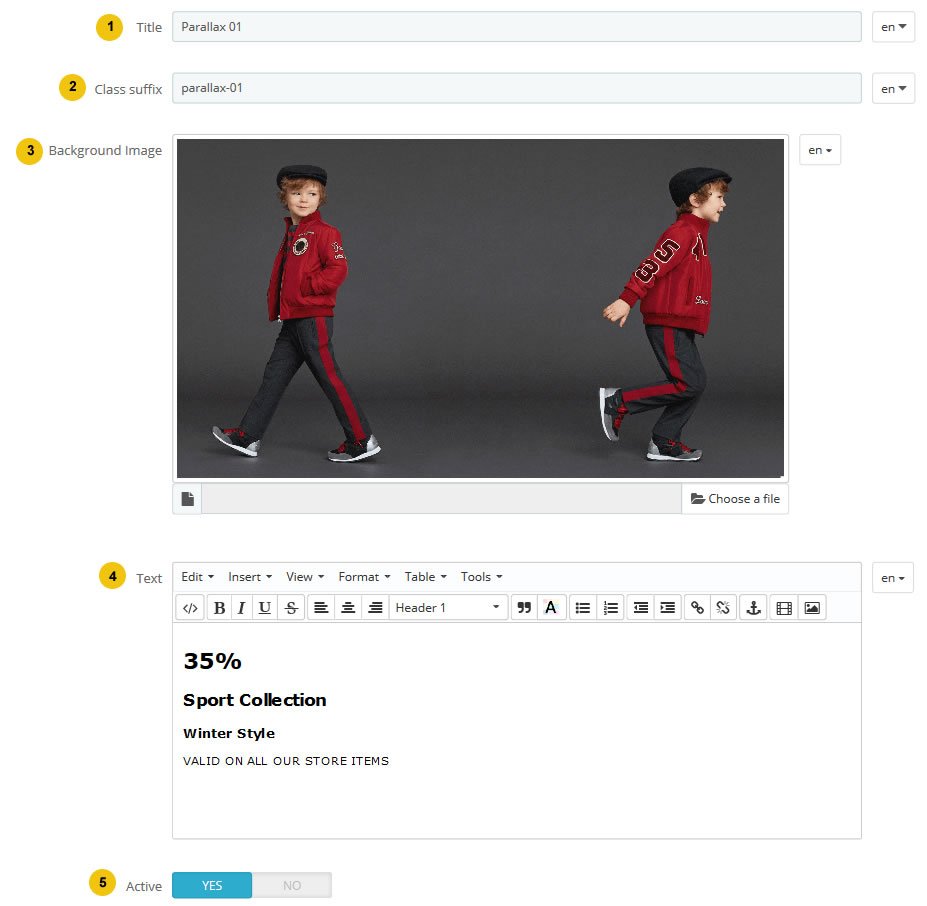Toggle strikethrough formatting
Screen dimensions: 927x906
[x=291, y=608]
